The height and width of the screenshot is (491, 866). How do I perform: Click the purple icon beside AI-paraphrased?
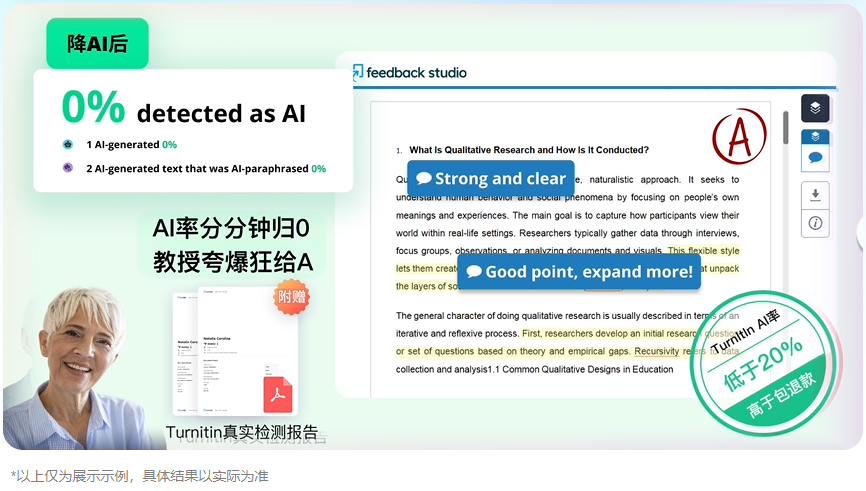coord(67,167)
